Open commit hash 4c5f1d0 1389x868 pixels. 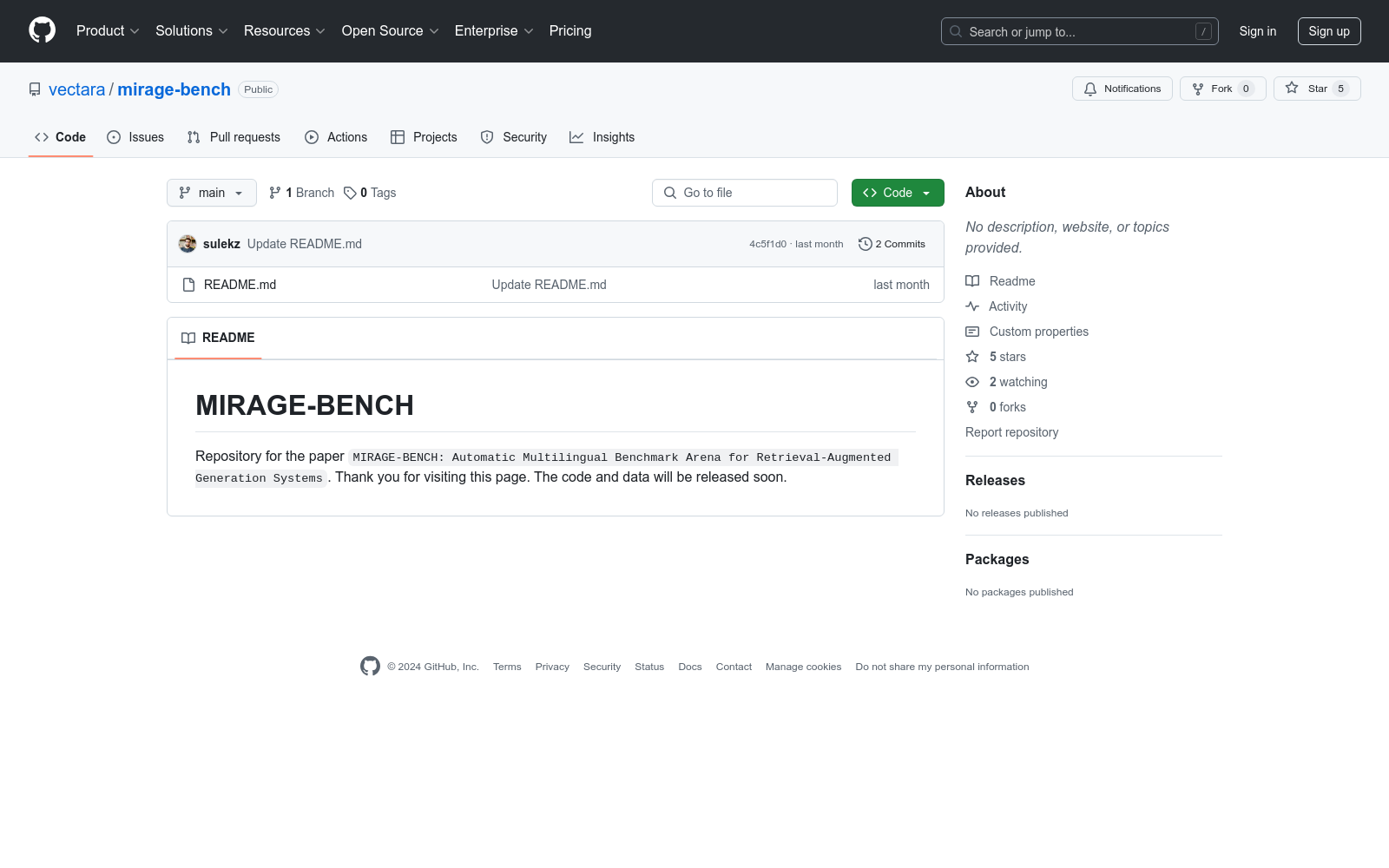click(x=767, y=244)
